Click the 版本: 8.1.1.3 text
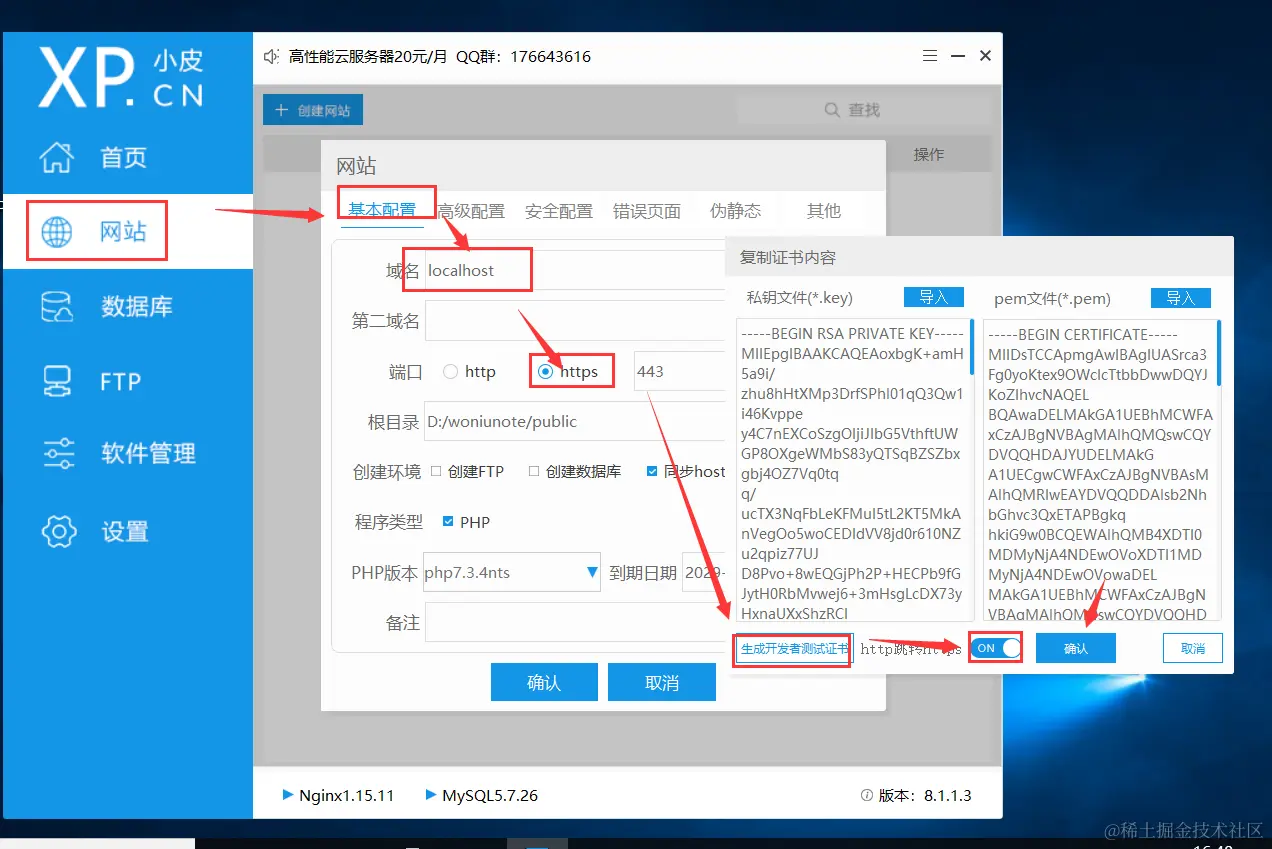 point(925,796)
